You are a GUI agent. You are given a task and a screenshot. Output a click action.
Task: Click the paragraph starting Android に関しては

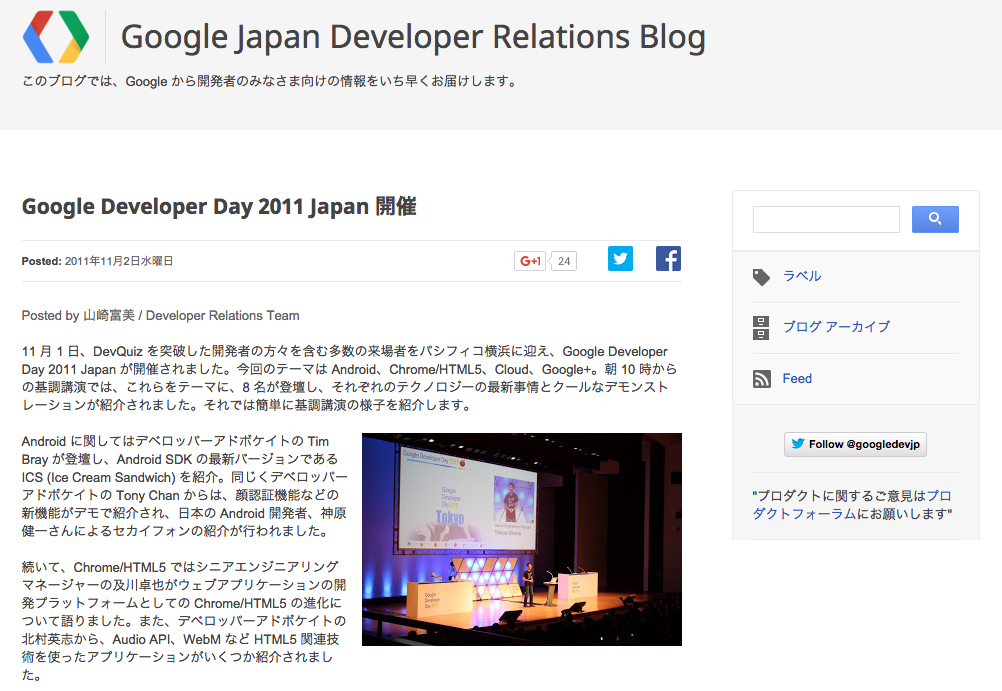[184, 486]
